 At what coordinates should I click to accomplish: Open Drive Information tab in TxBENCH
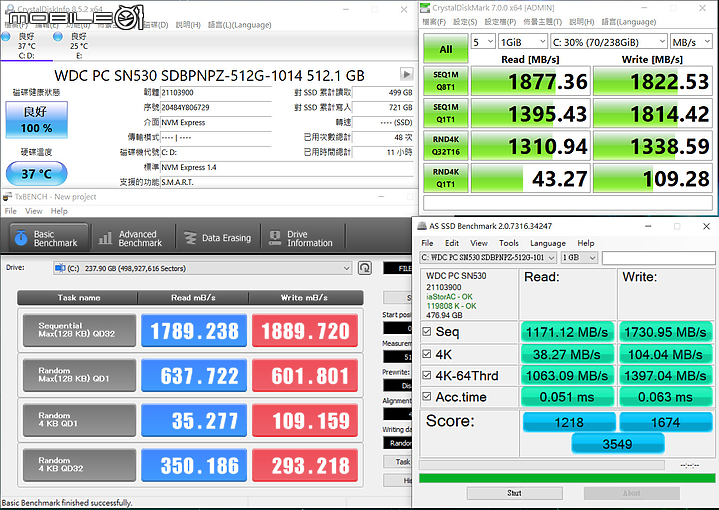(302, 238)
